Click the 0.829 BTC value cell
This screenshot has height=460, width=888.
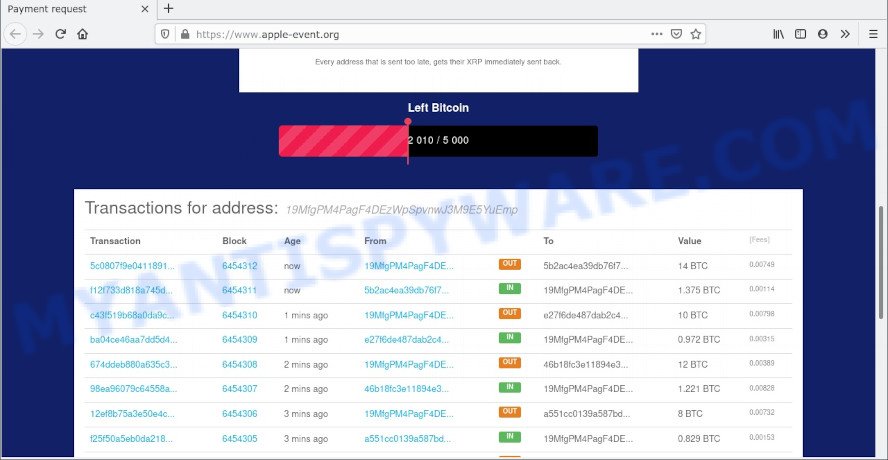click(699, 438)
